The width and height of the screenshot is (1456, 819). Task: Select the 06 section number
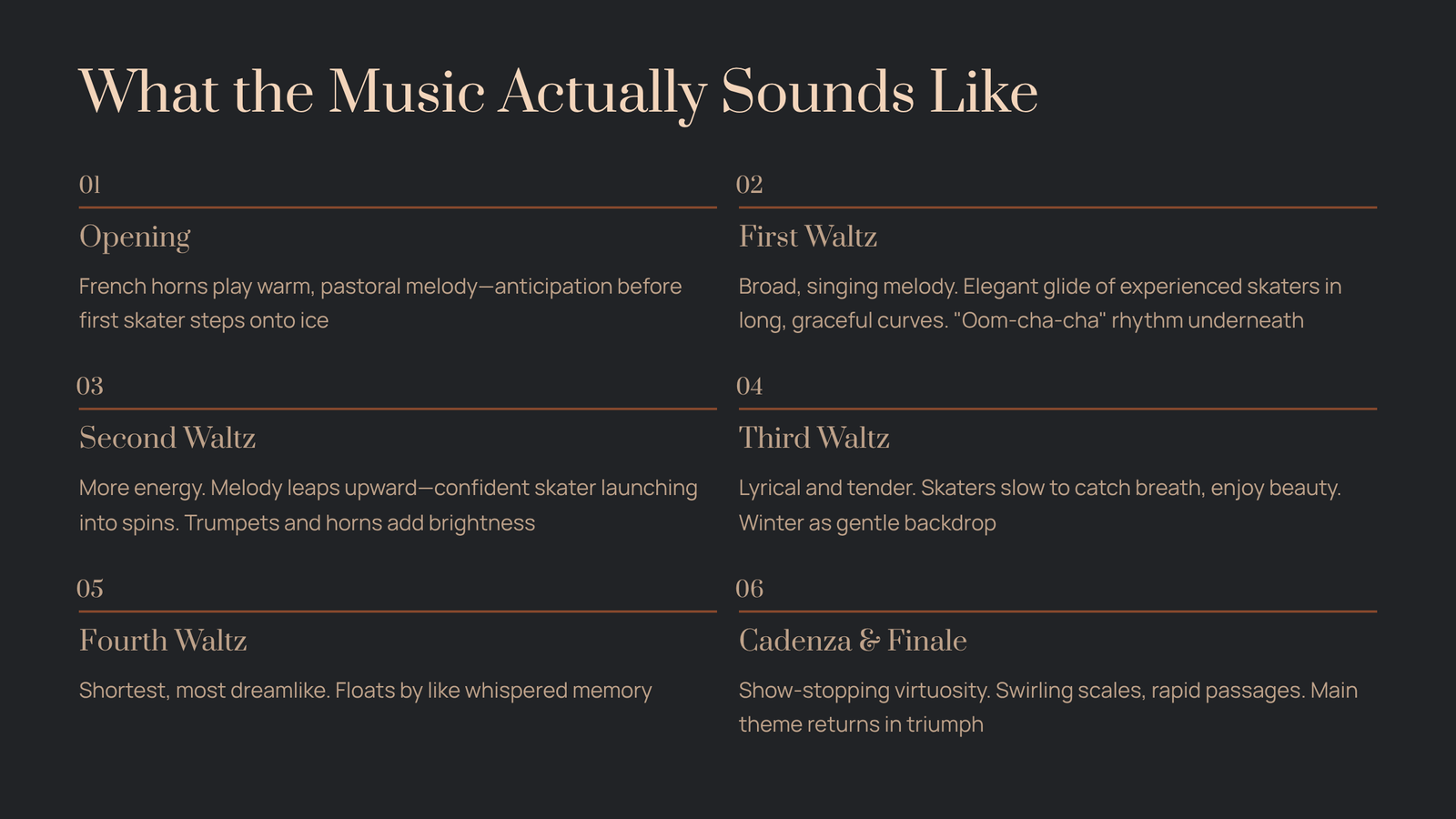(x=749, y=589)
